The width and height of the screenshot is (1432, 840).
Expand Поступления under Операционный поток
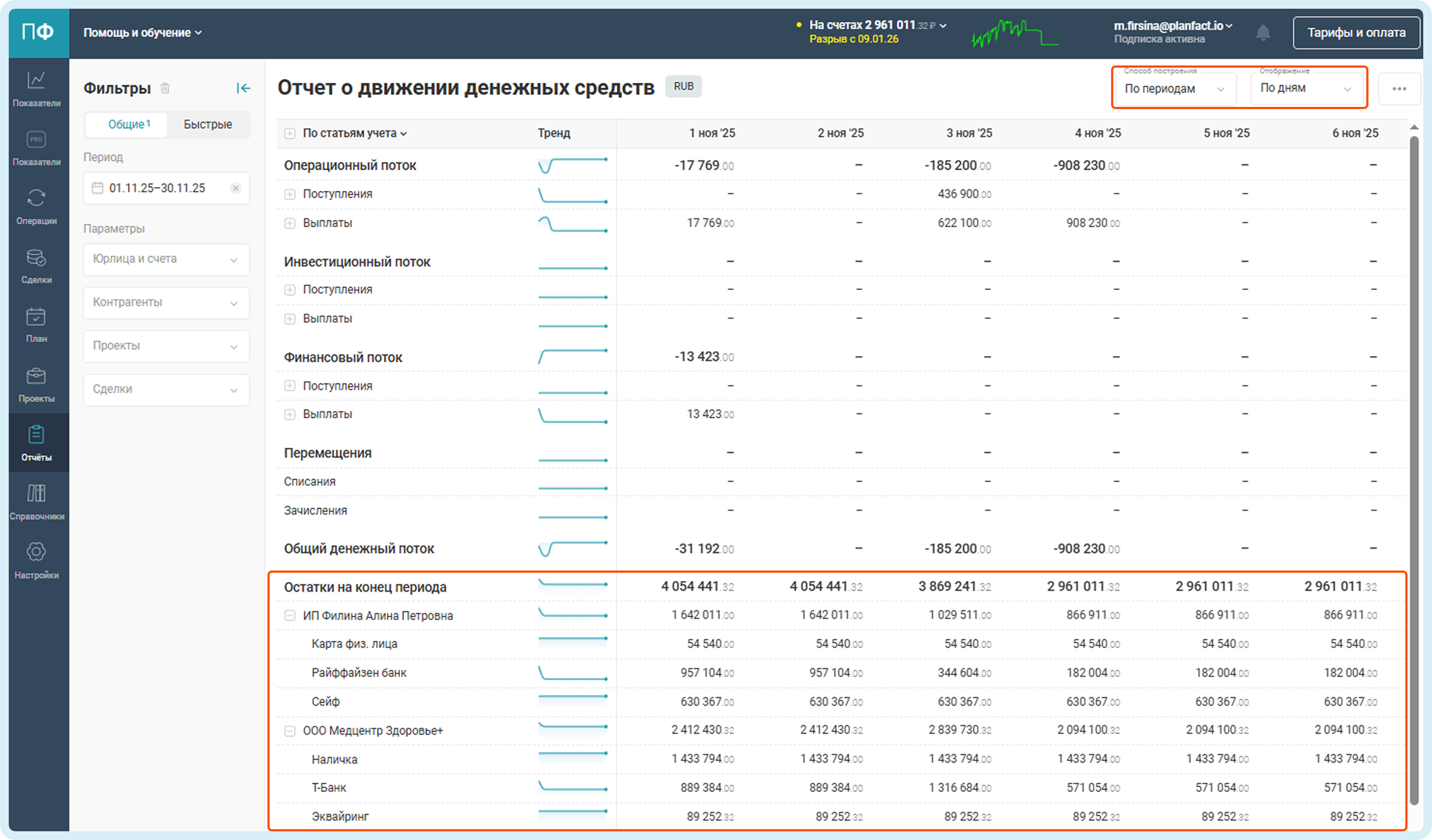290,194
